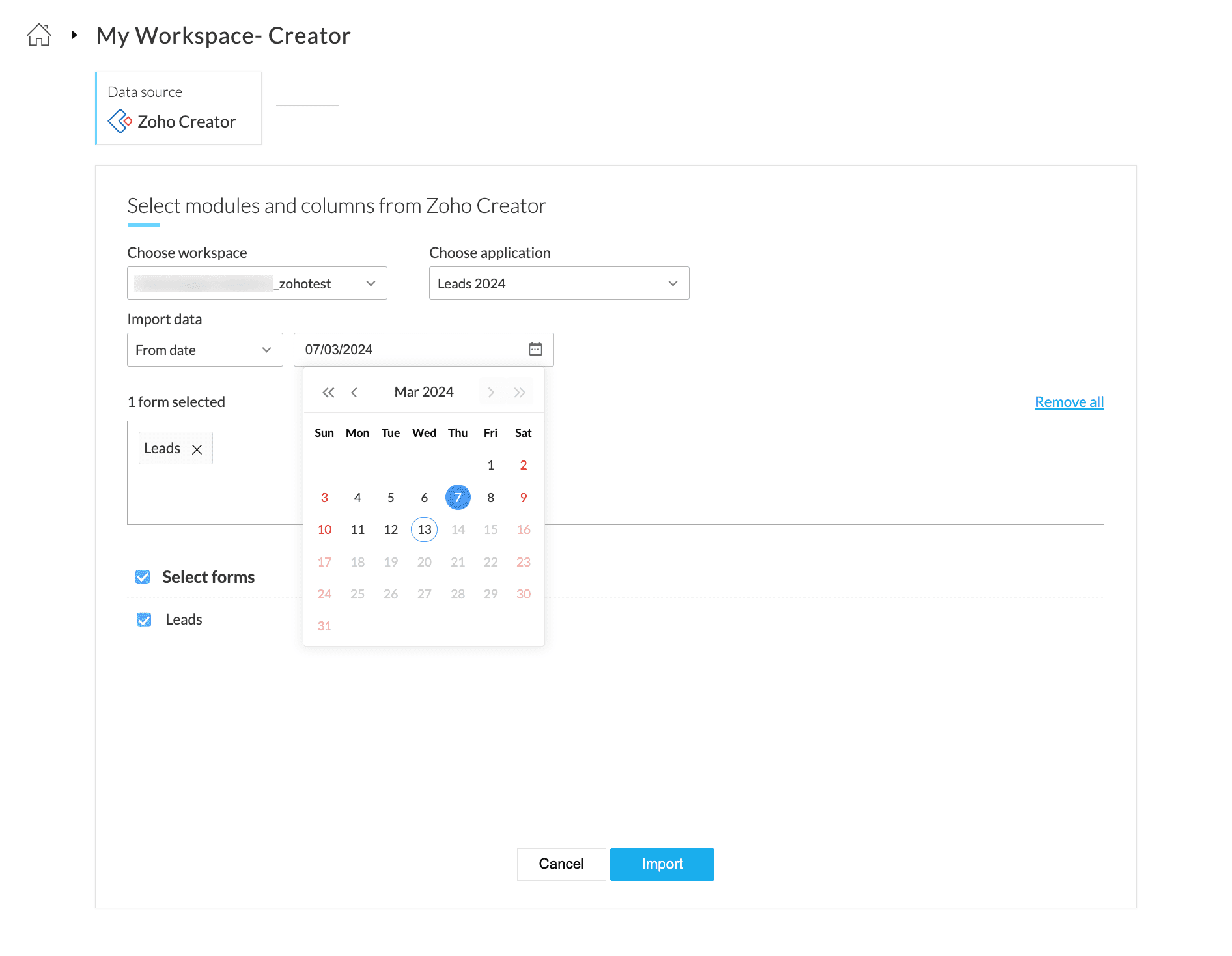Click the Select forms heading text
This screenshot has width=1232, height=956.
pyautogui.click(x=208, y=577)
